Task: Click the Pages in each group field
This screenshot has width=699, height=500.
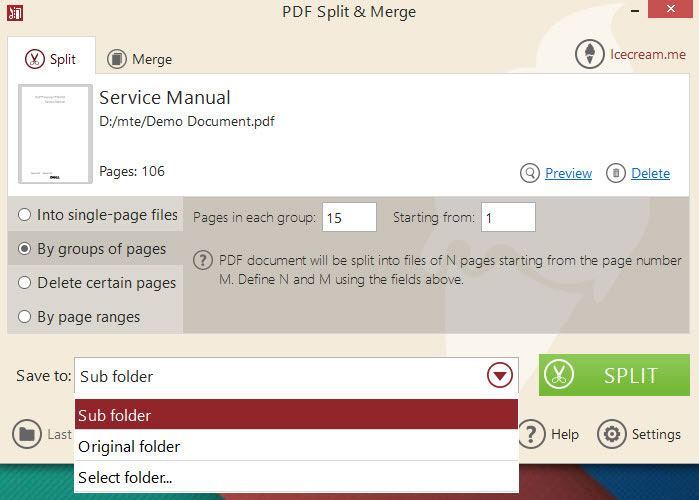Action: (x=349, y=217)
